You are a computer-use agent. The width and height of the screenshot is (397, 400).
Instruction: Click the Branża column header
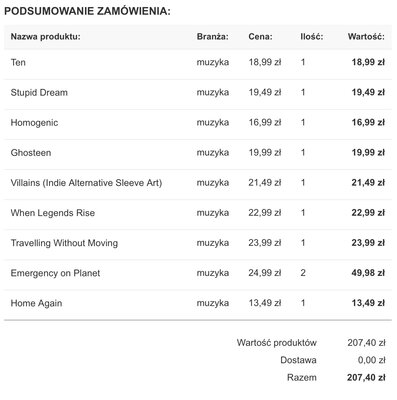213,36
